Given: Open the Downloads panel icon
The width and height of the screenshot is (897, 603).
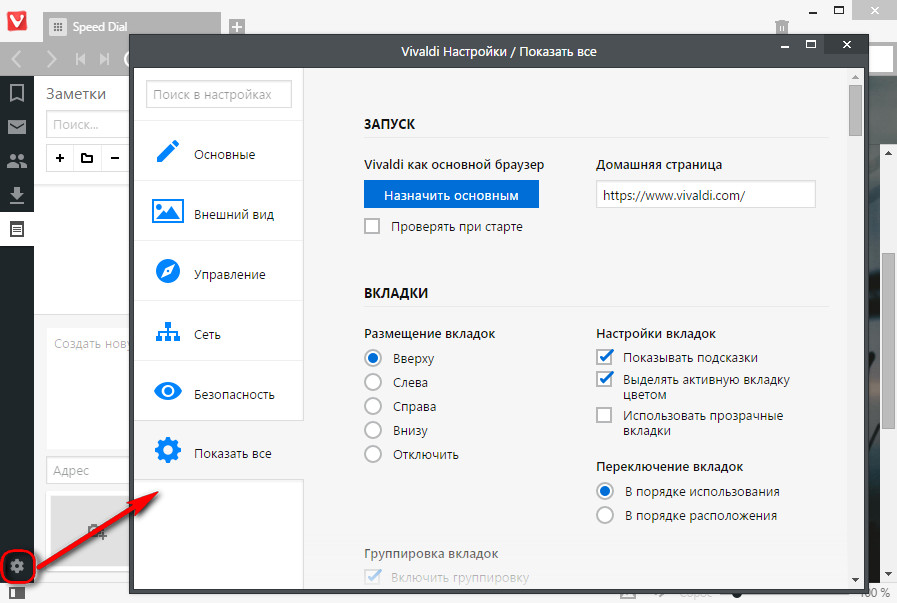Looking at the screenshot, I should [x=17, y=196].
